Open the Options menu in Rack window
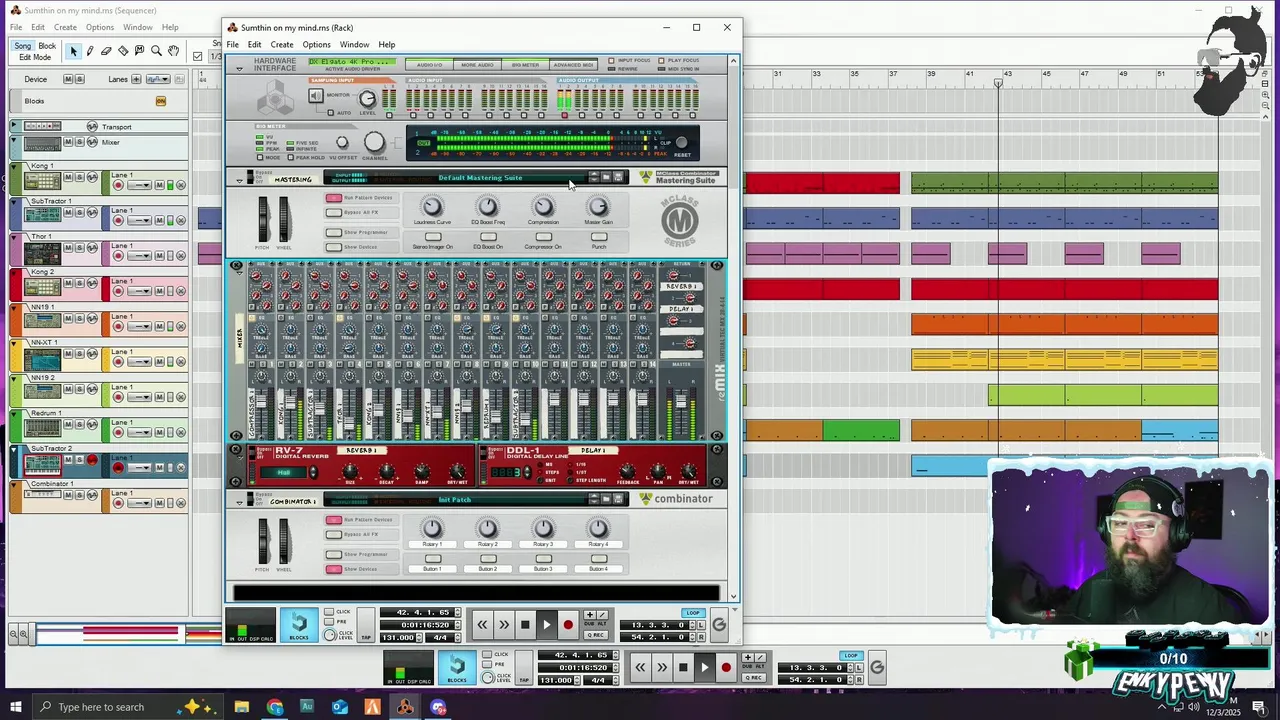 tap(316, 44)
